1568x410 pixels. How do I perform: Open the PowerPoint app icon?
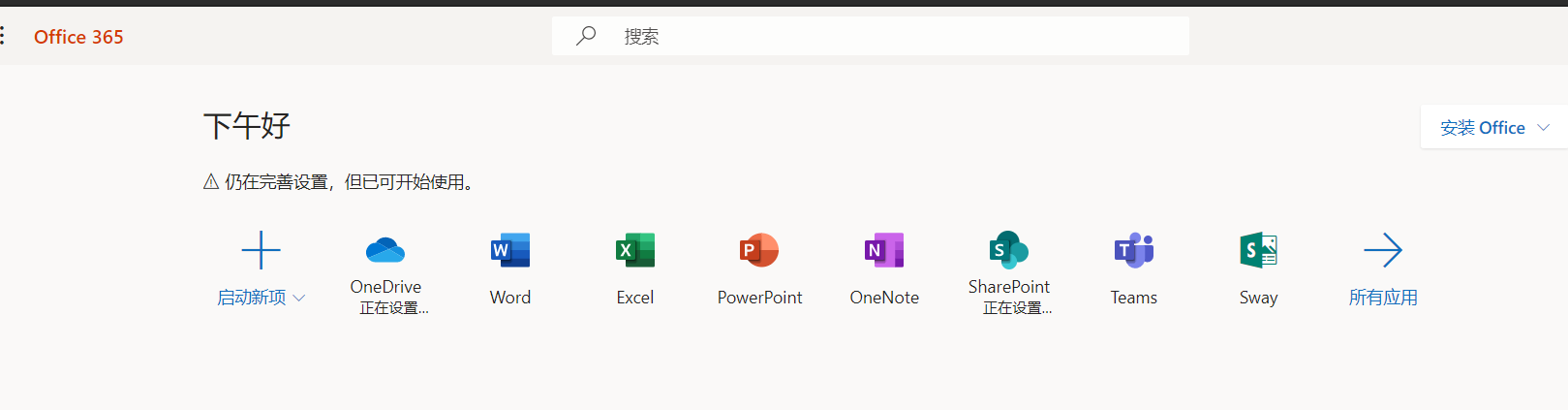759,250
